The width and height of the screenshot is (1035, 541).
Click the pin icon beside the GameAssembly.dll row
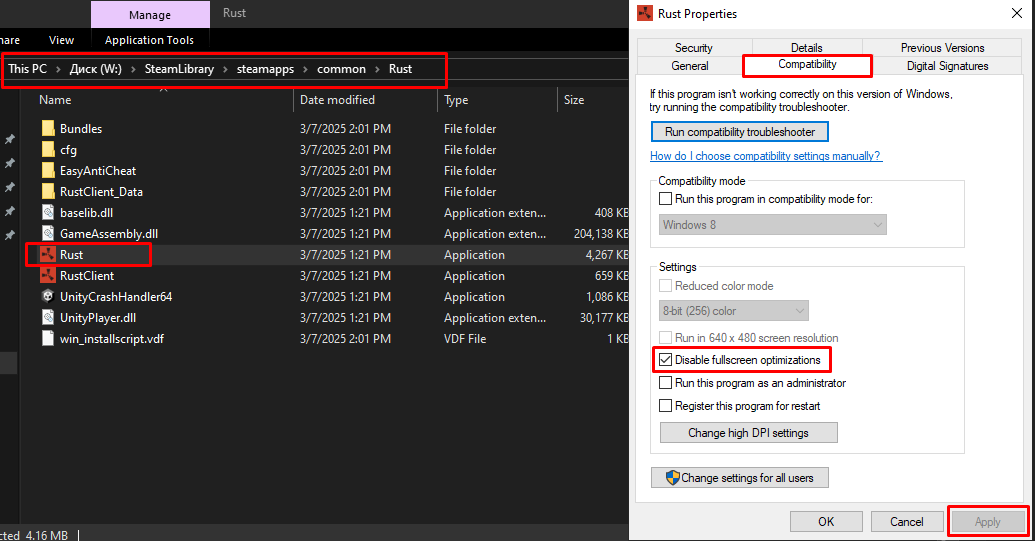click(10, 235)
